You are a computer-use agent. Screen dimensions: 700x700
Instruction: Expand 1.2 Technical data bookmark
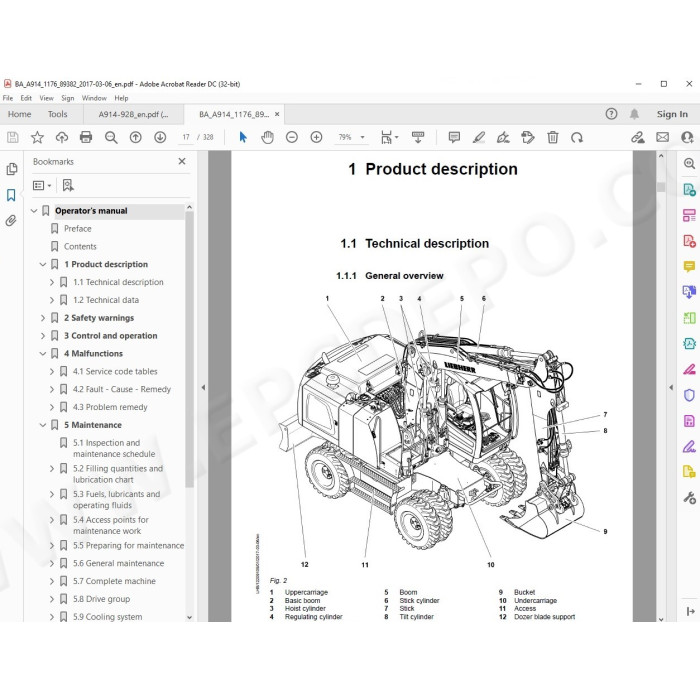coord(52,300)
